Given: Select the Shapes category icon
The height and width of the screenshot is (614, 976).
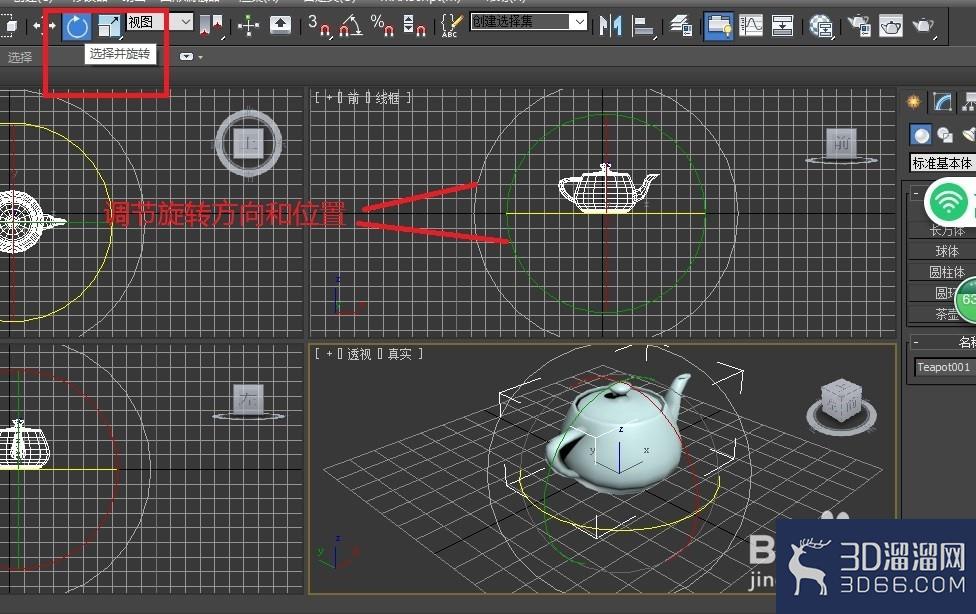Looking at the screenshot, I should 945,135.
